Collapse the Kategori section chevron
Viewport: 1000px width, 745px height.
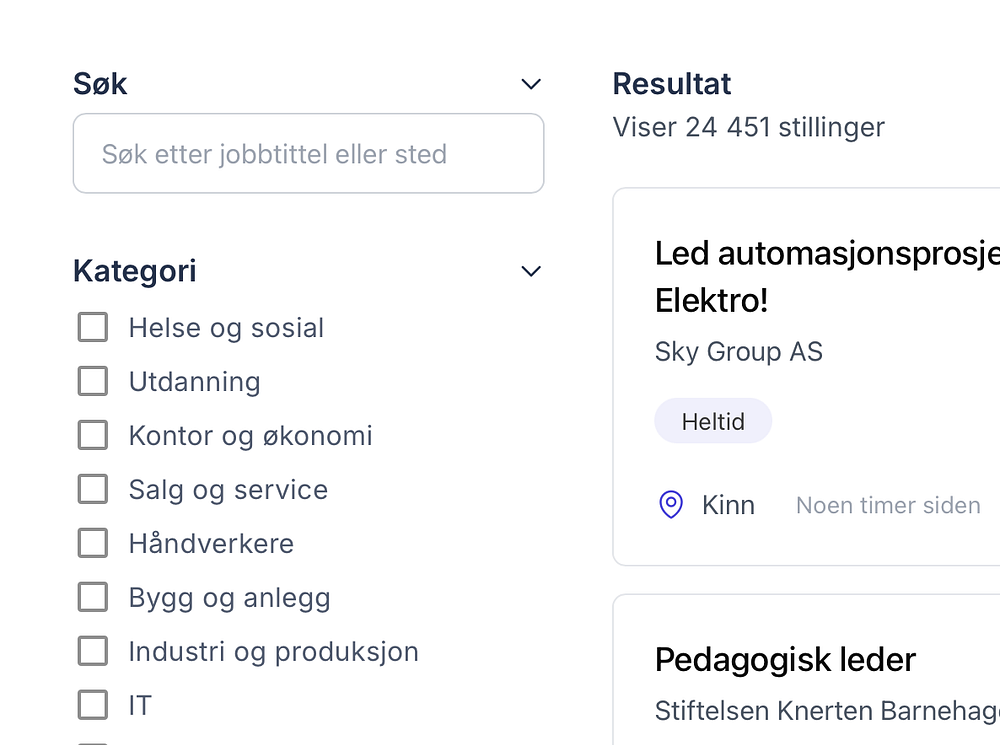[531, 271]
